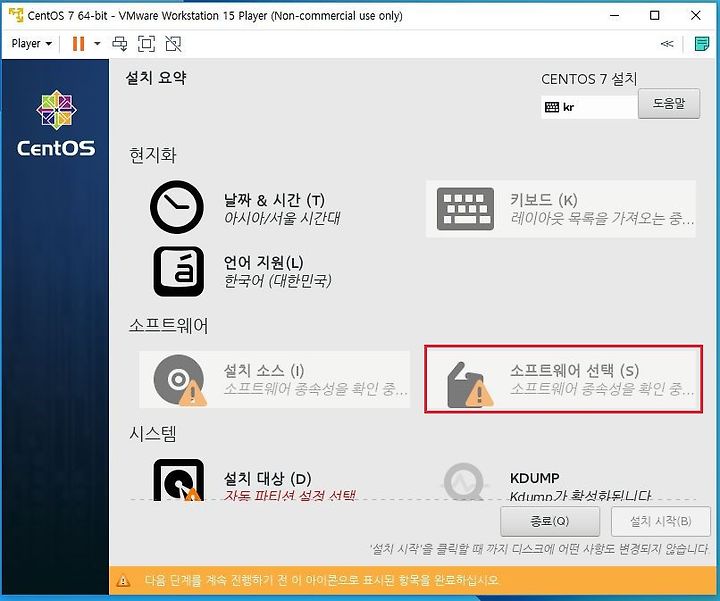Open 설치 소스 (I) settings
Image resolution: width=720 pixels, height=601 pixels.
click(x=264, y=371)
